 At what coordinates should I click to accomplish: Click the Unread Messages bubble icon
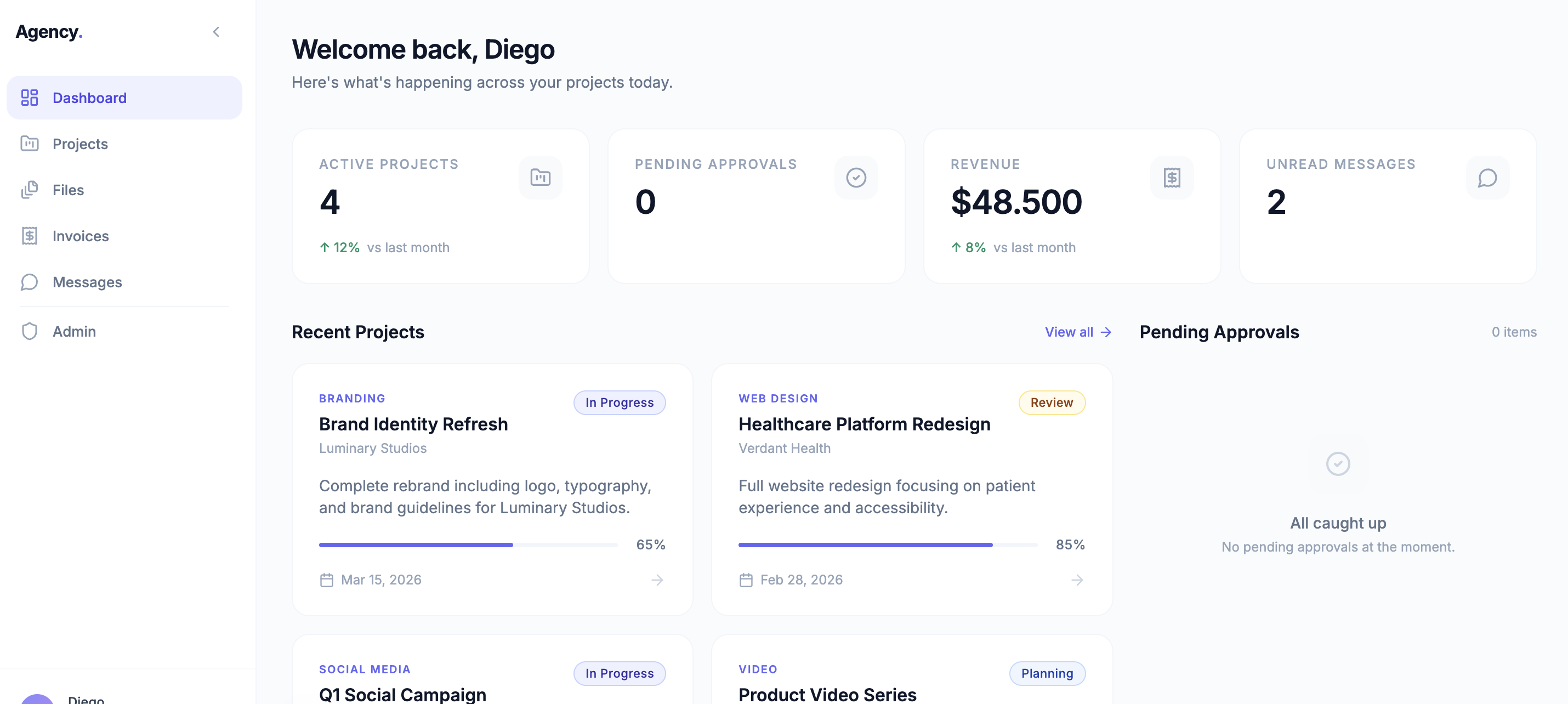[x=1487, y=177]
